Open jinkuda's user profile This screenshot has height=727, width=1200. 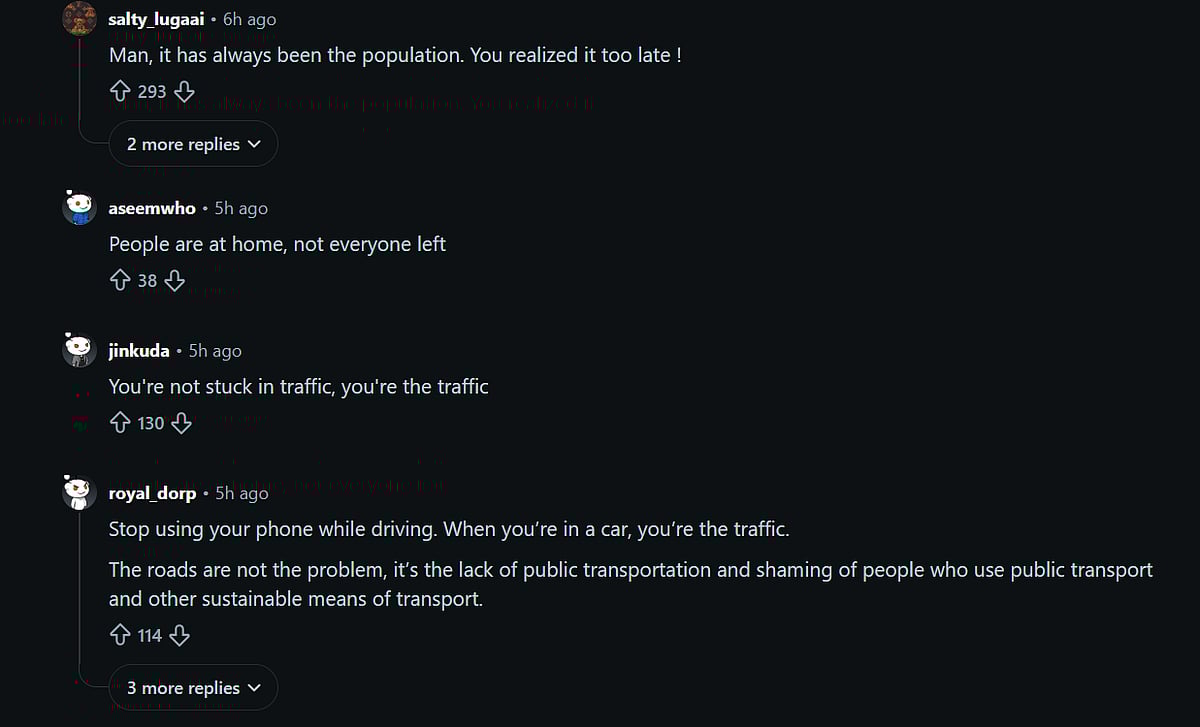click(x=139, y=351)
